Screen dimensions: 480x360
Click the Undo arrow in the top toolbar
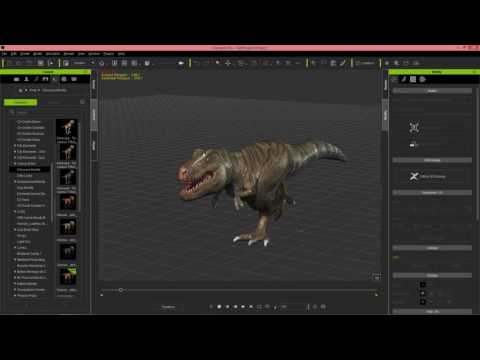pyautogui.click(x=197, y=63)
